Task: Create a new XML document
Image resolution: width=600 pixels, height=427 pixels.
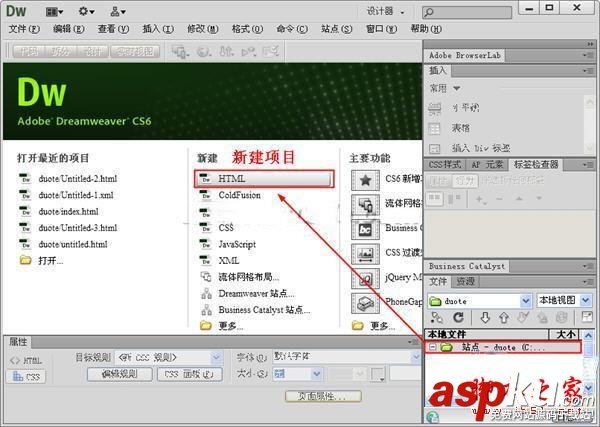Action: point(228,261)
